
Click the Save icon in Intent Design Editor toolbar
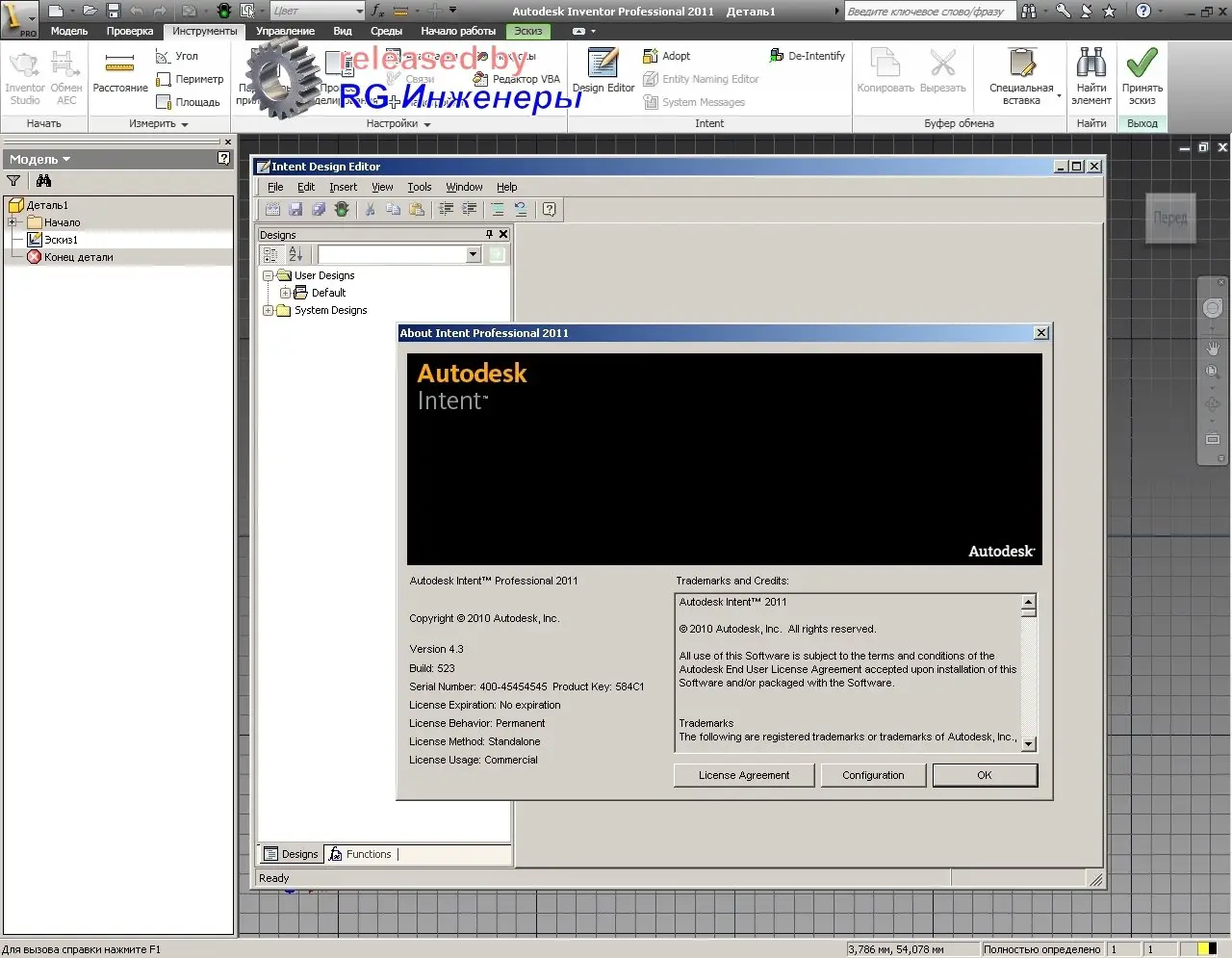[295, 209]
